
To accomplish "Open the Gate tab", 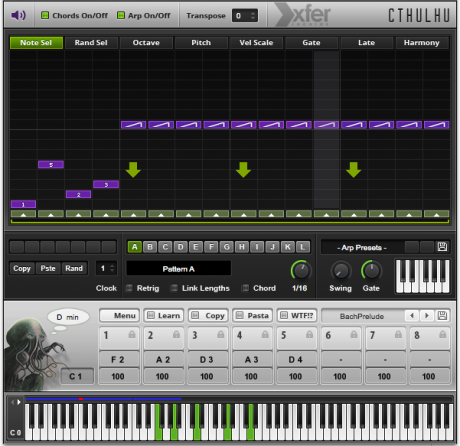I will click(311, 43).
